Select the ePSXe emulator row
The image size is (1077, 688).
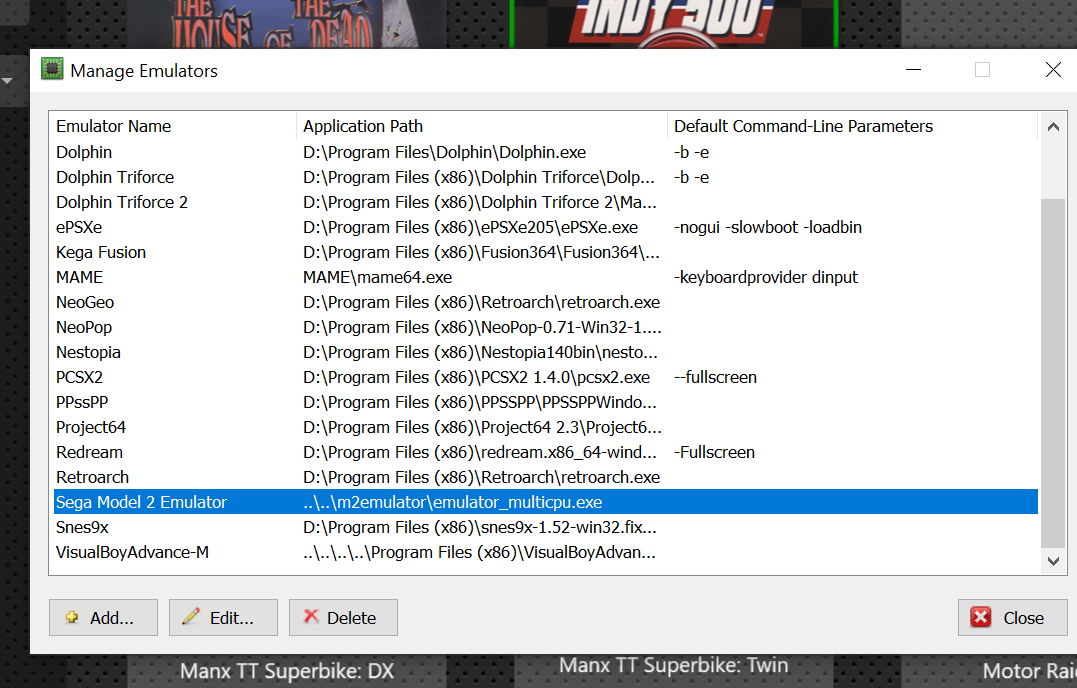coord(545,227)
